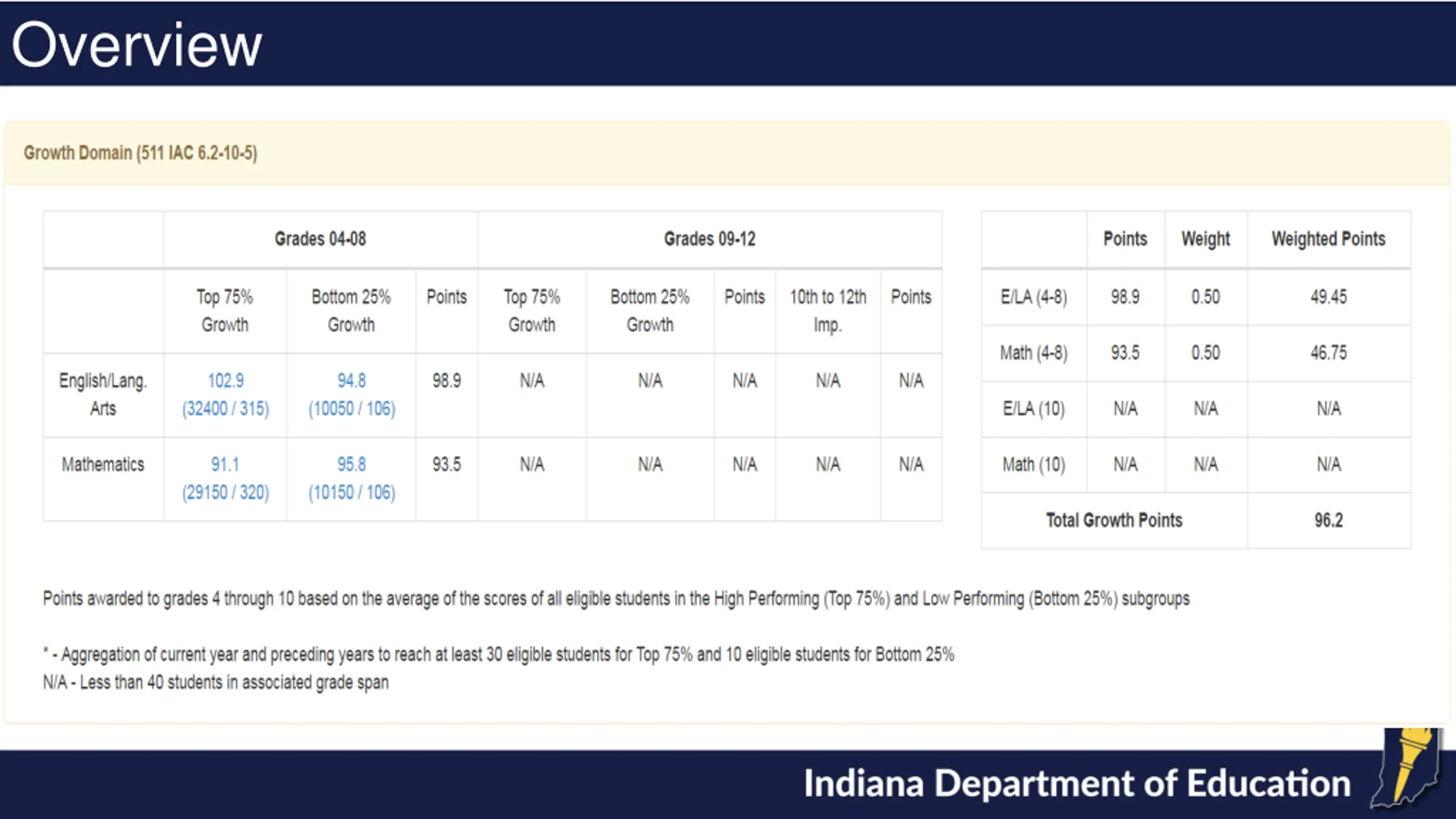Click the Total Growth Points label
Screen dimensions: 1456x819
click(x=1114, y=520)
